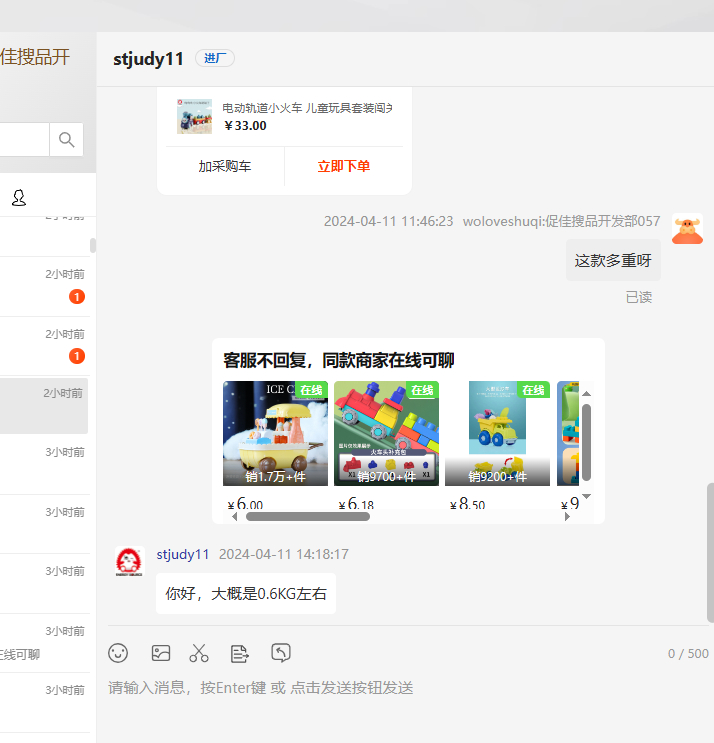Open the highlighted conversation from 2小时前
Viewport: 714px width, 743px height.
click(45, 405)
